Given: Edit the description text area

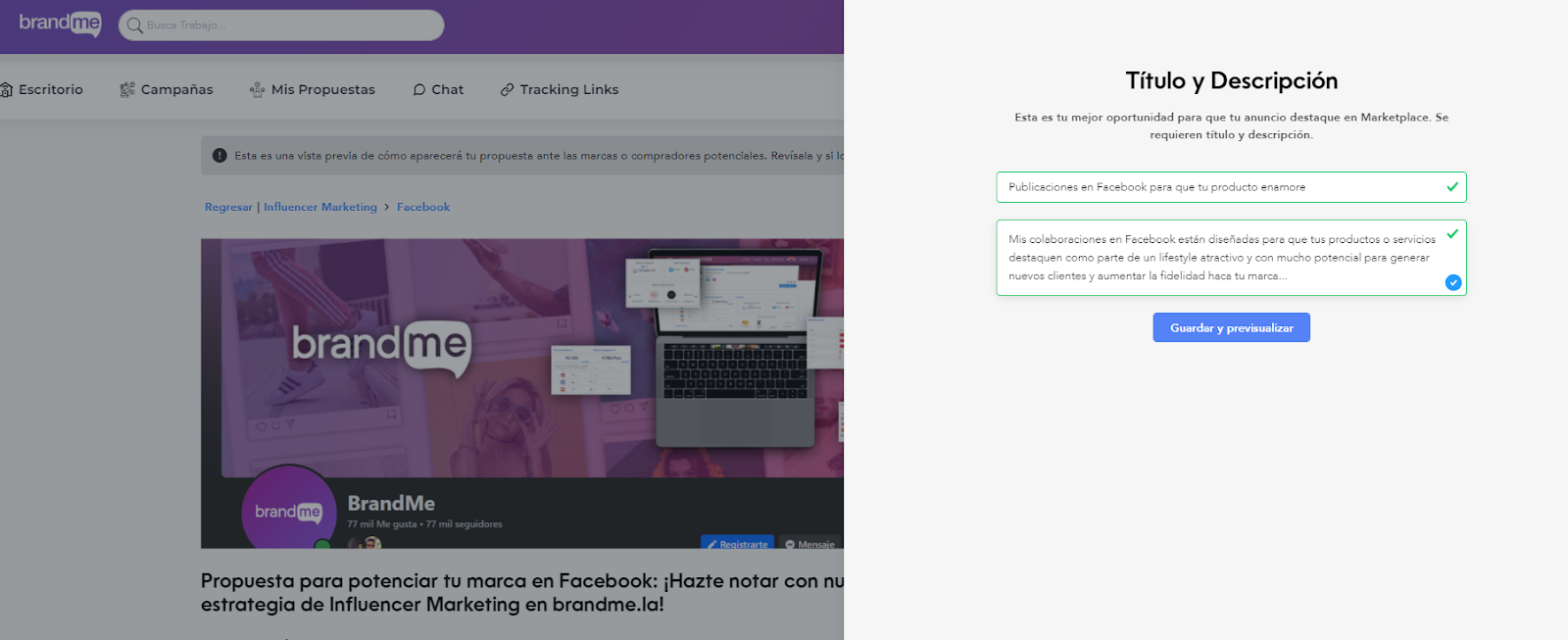Looking at the screenshot, I should (x=1231, y=258).
